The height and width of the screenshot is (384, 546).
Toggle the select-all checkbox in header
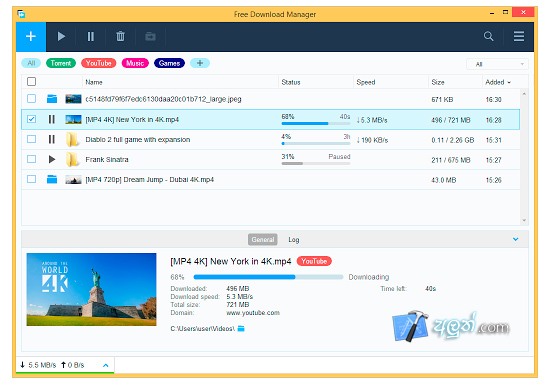[31, 81]
